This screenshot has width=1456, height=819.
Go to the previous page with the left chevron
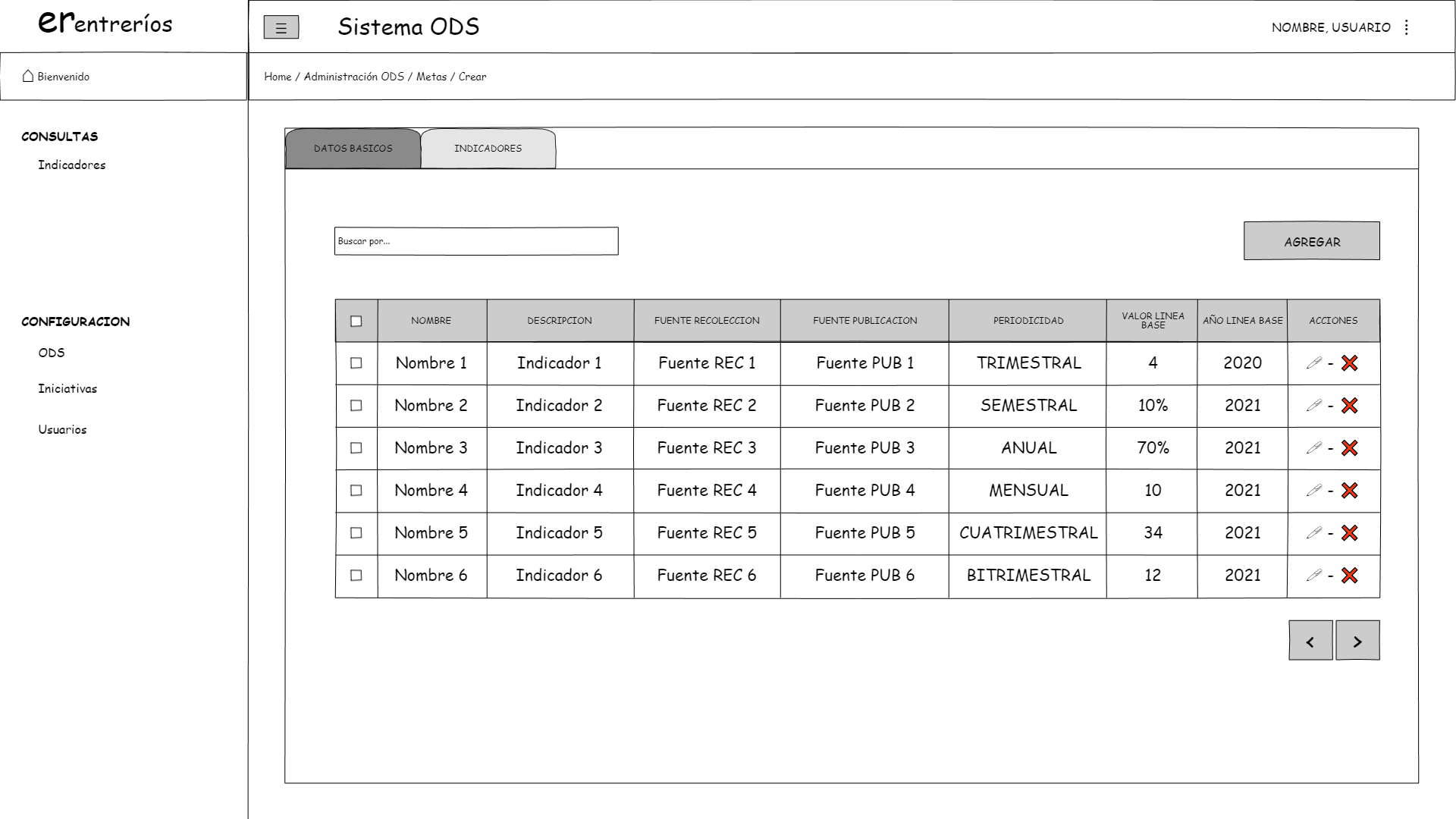(1310, 642)
